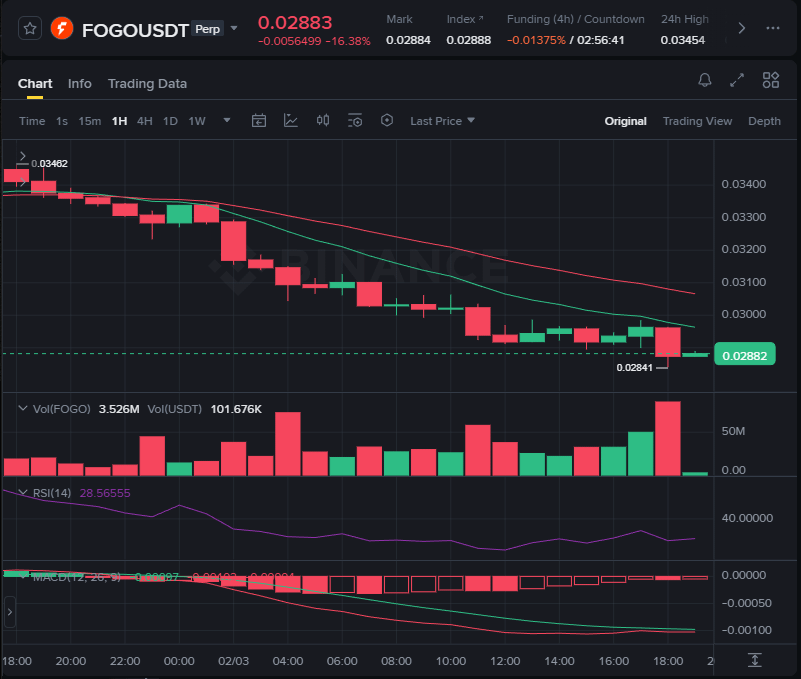Open the go-to-date calendar icon
The image size is (801, 679).
(x=259, y=121)
